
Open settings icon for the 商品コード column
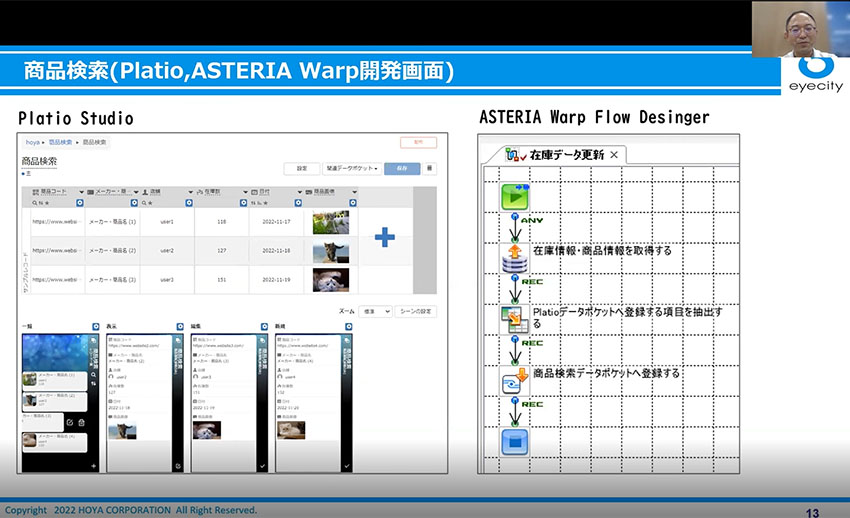coord(80,203)
